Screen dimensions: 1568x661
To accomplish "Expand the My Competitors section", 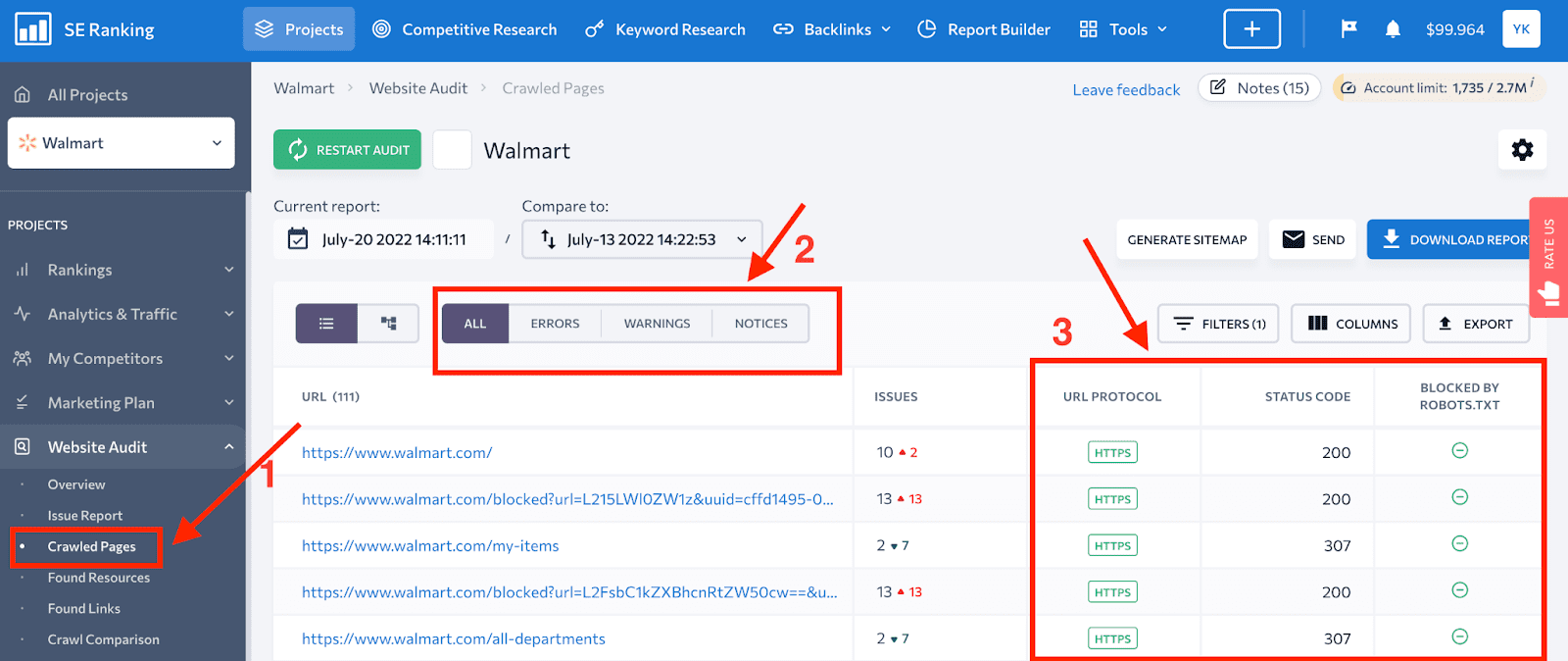I will tap(229, 358).
